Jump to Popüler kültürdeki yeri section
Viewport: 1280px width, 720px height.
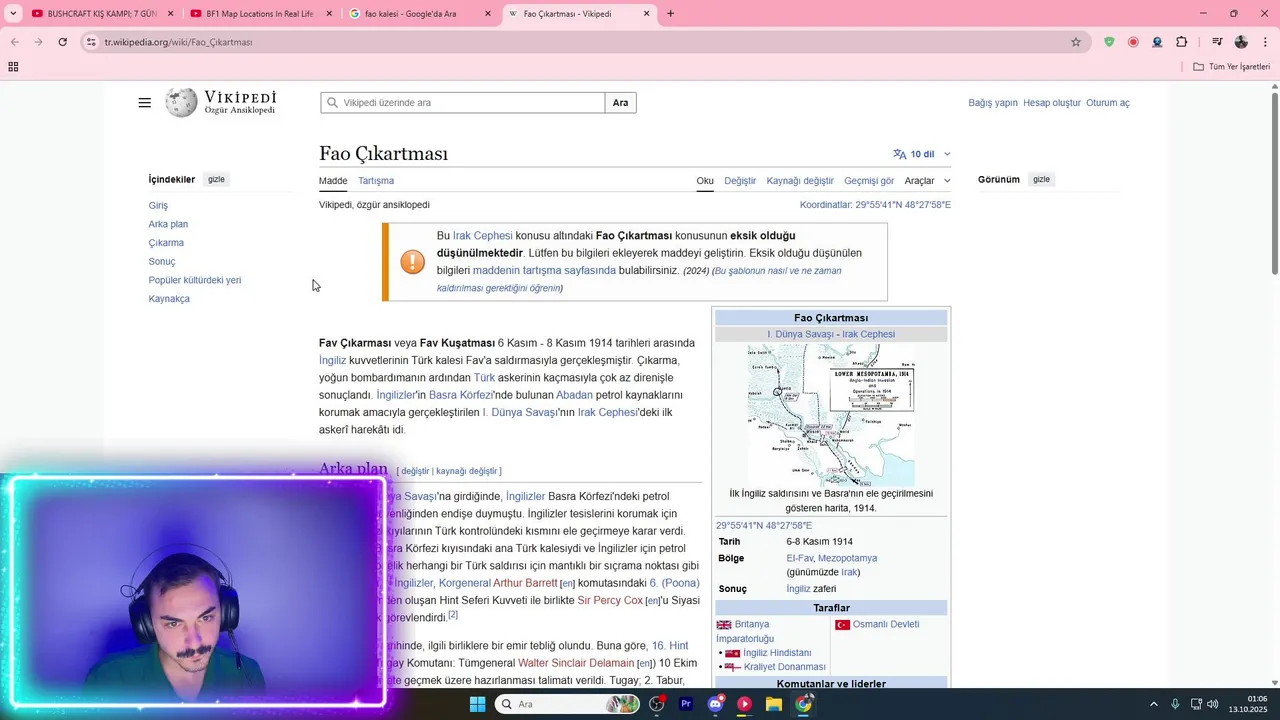coord(195,280)
